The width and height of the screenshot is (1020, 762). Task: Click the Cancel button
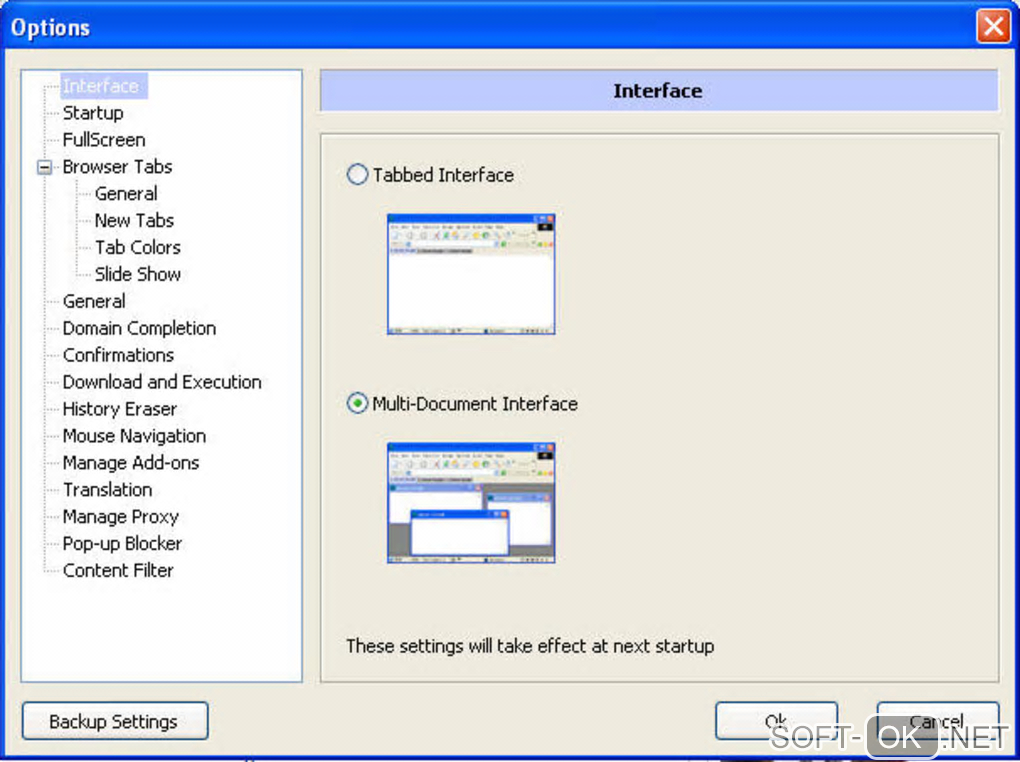pos(937,720)
